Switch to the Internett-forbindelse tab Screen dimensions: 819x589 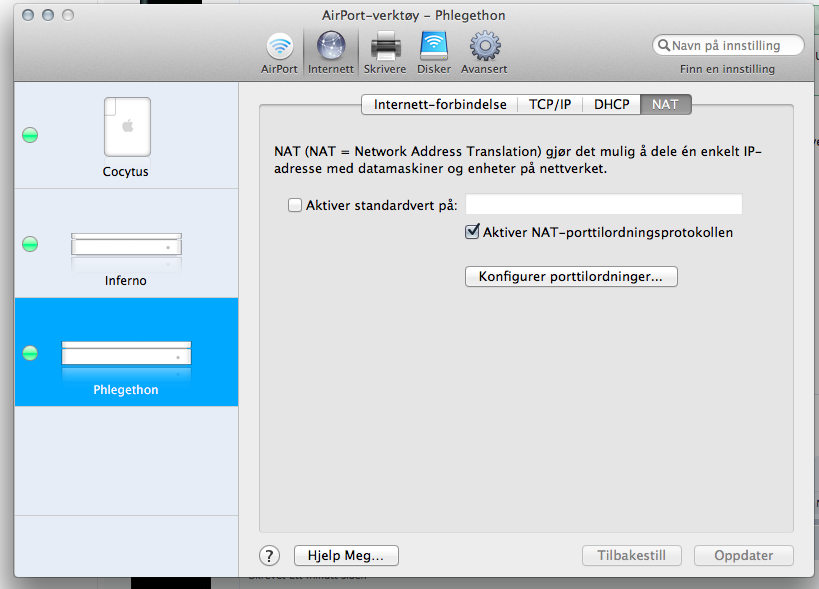(440, 104)
